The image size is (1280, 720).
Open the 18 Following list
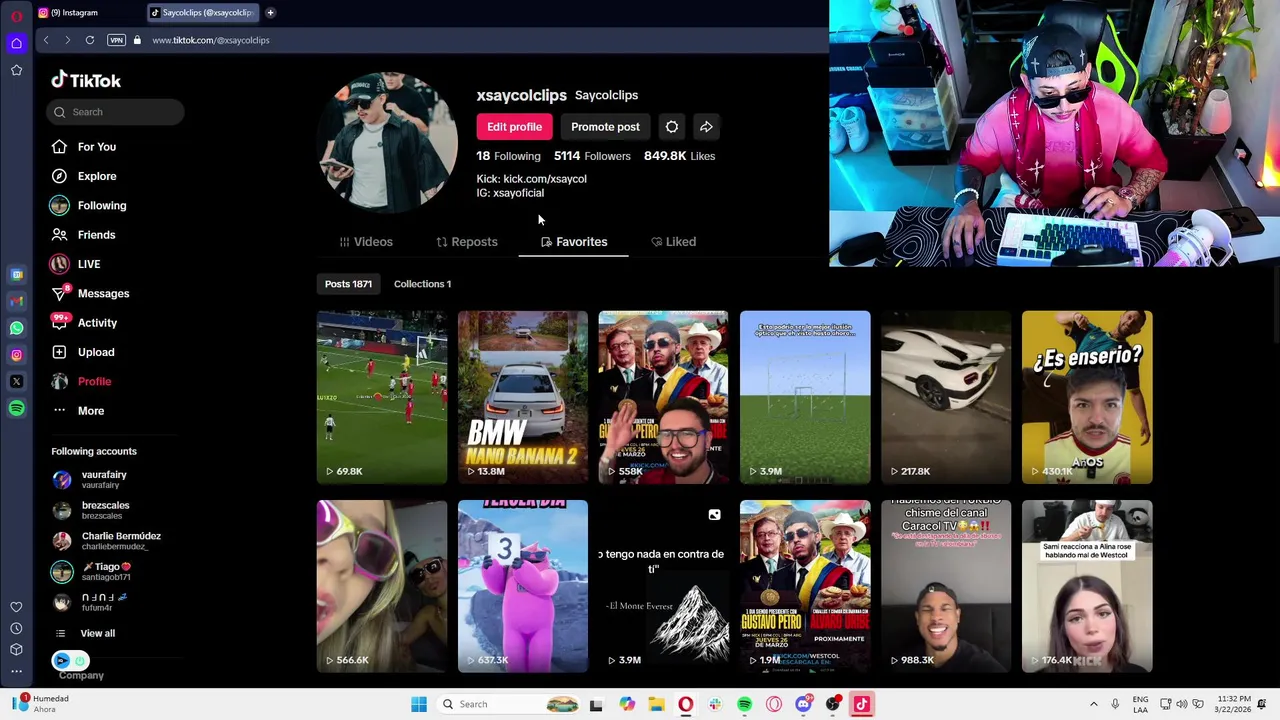point(508,156)
